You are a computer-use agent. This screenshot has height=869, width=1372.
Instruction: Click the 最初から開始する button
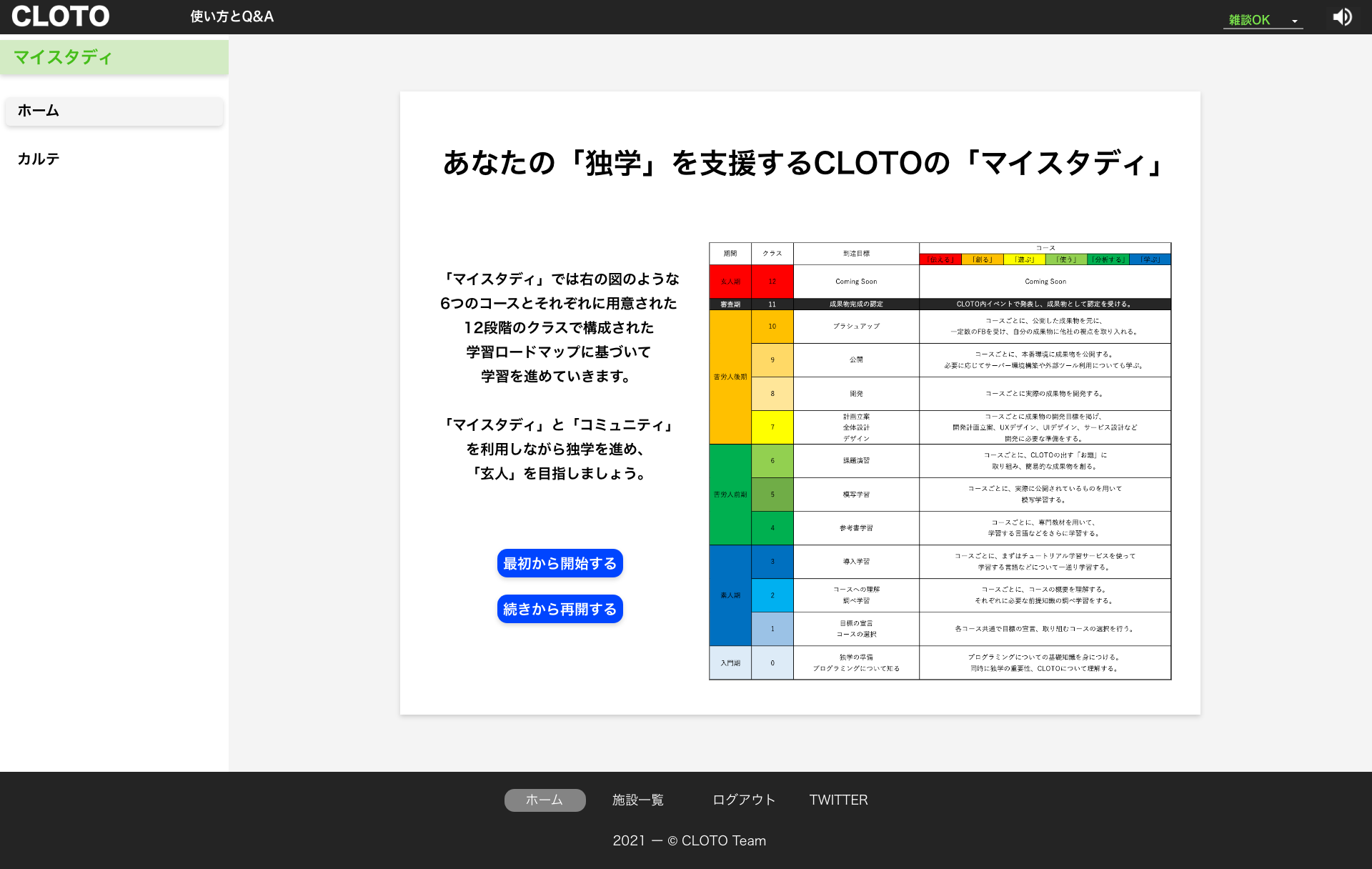click(x=560, y=563)
